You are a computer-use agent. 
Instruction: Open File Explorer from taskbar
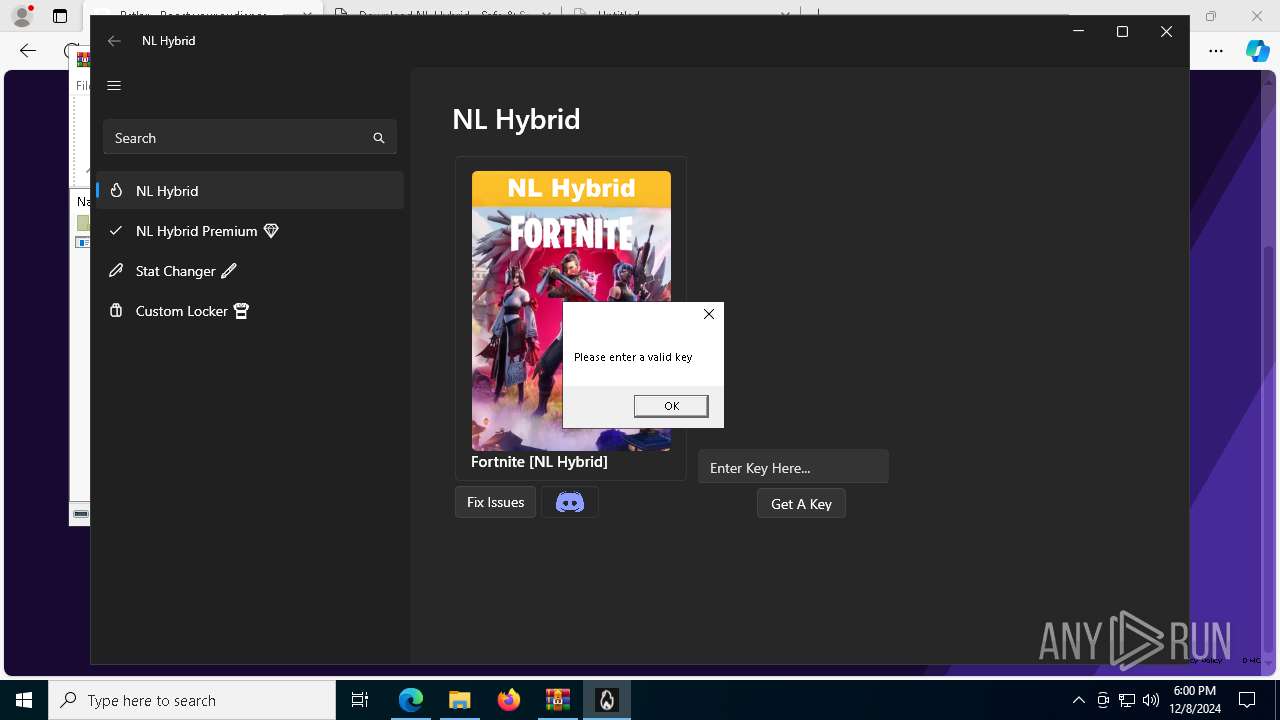pyautogui.click(x=459, y=700)
